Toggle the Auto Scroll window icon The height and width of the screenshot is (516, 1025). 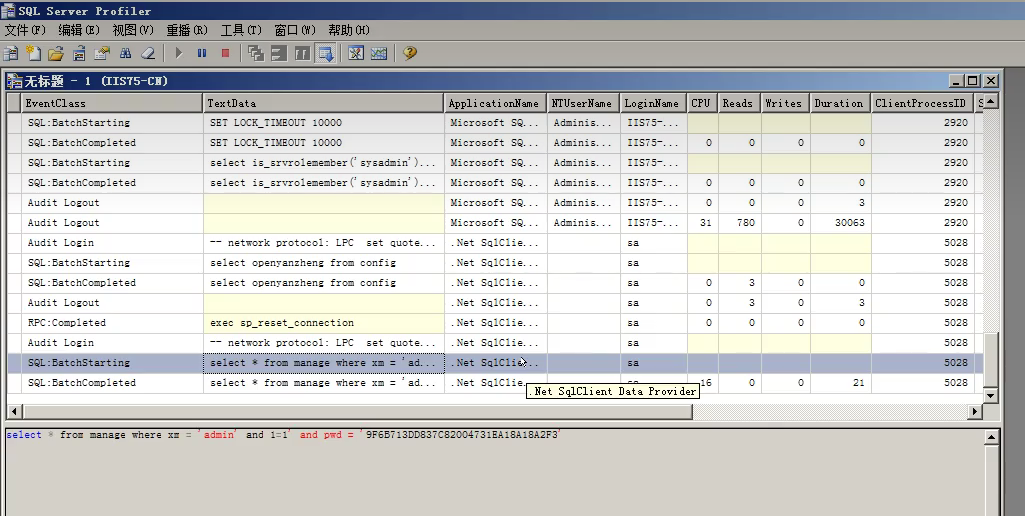325,53
